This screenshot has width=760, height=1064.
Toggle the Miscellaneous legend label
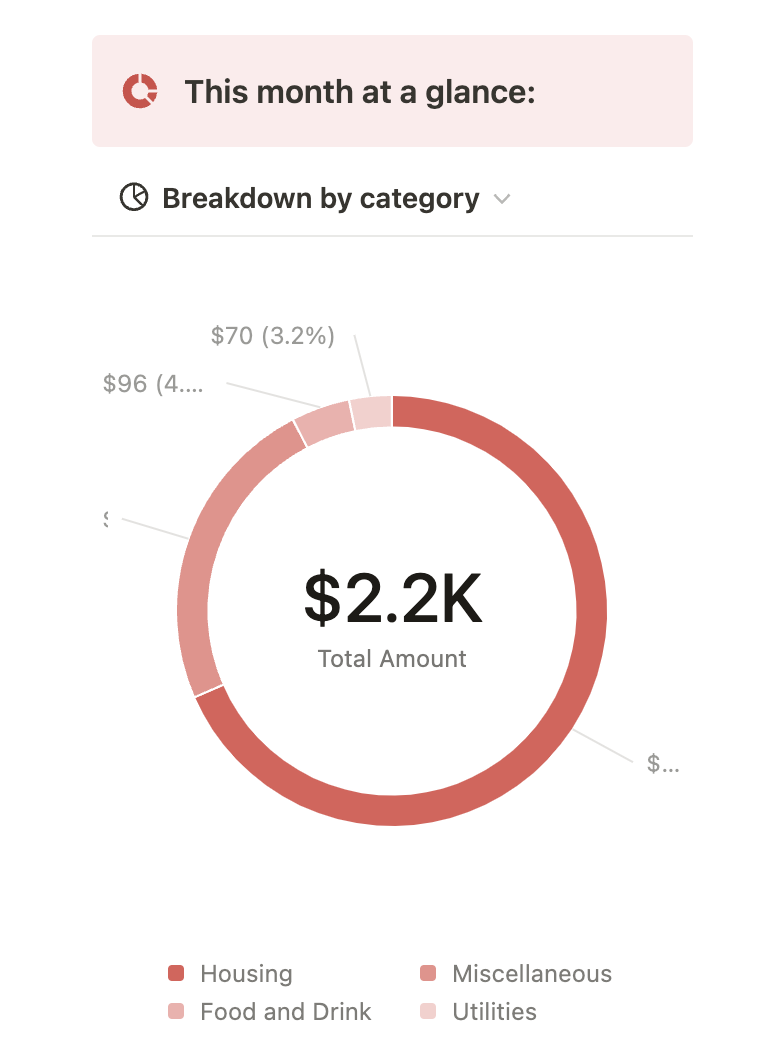tap(531, 974)
